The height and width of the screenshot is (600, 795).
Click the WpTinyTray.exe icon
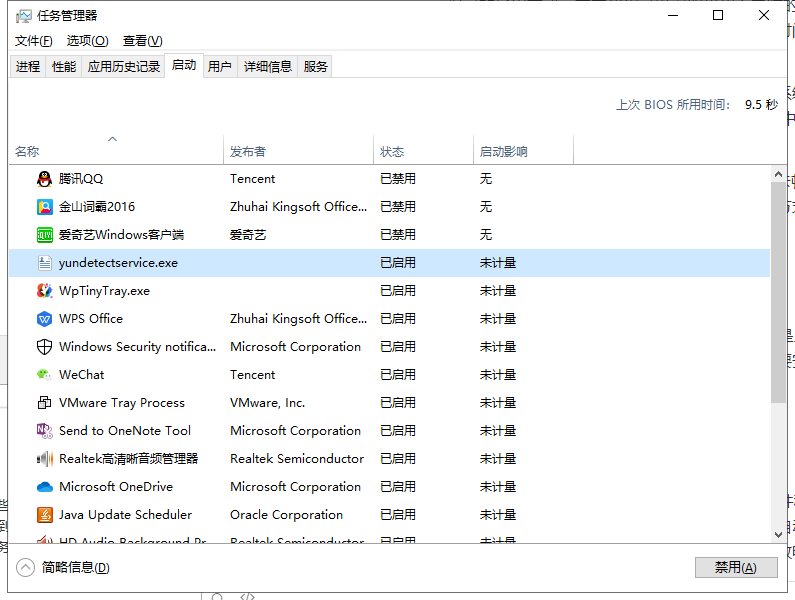pyautogui.click(x=45, y=291)
